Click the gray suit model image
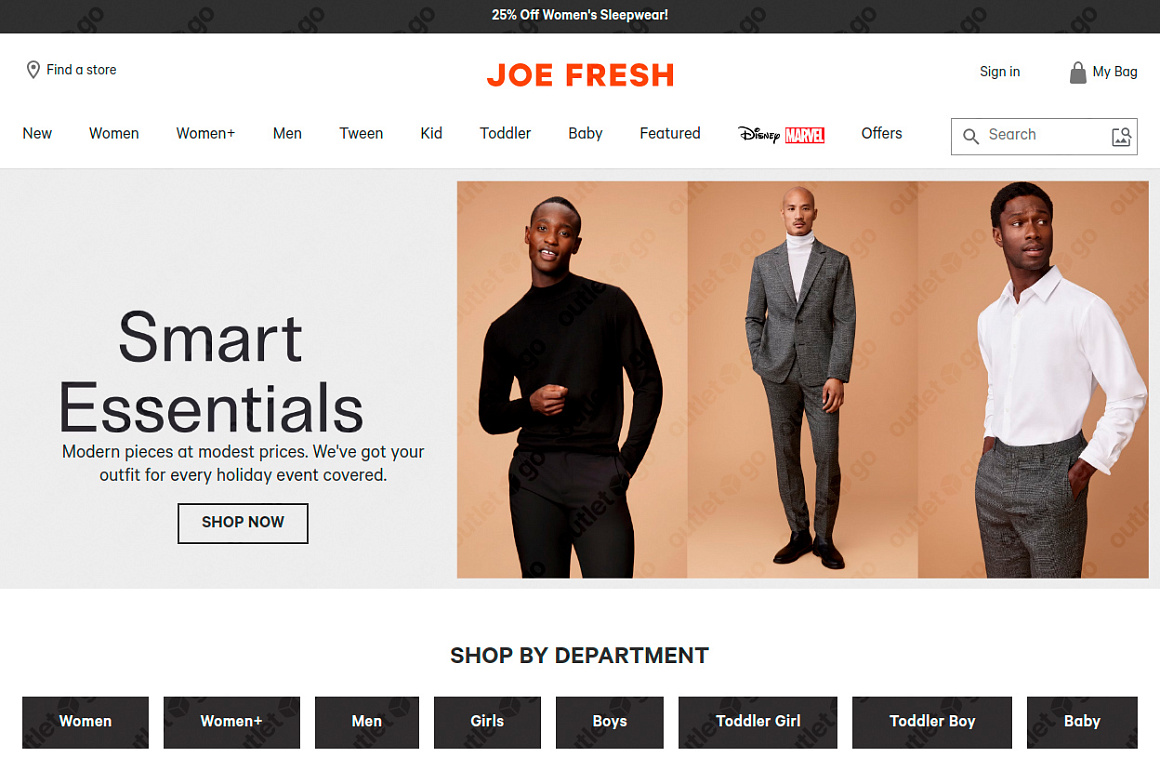 pyautogui.click(x=803, y=380)
